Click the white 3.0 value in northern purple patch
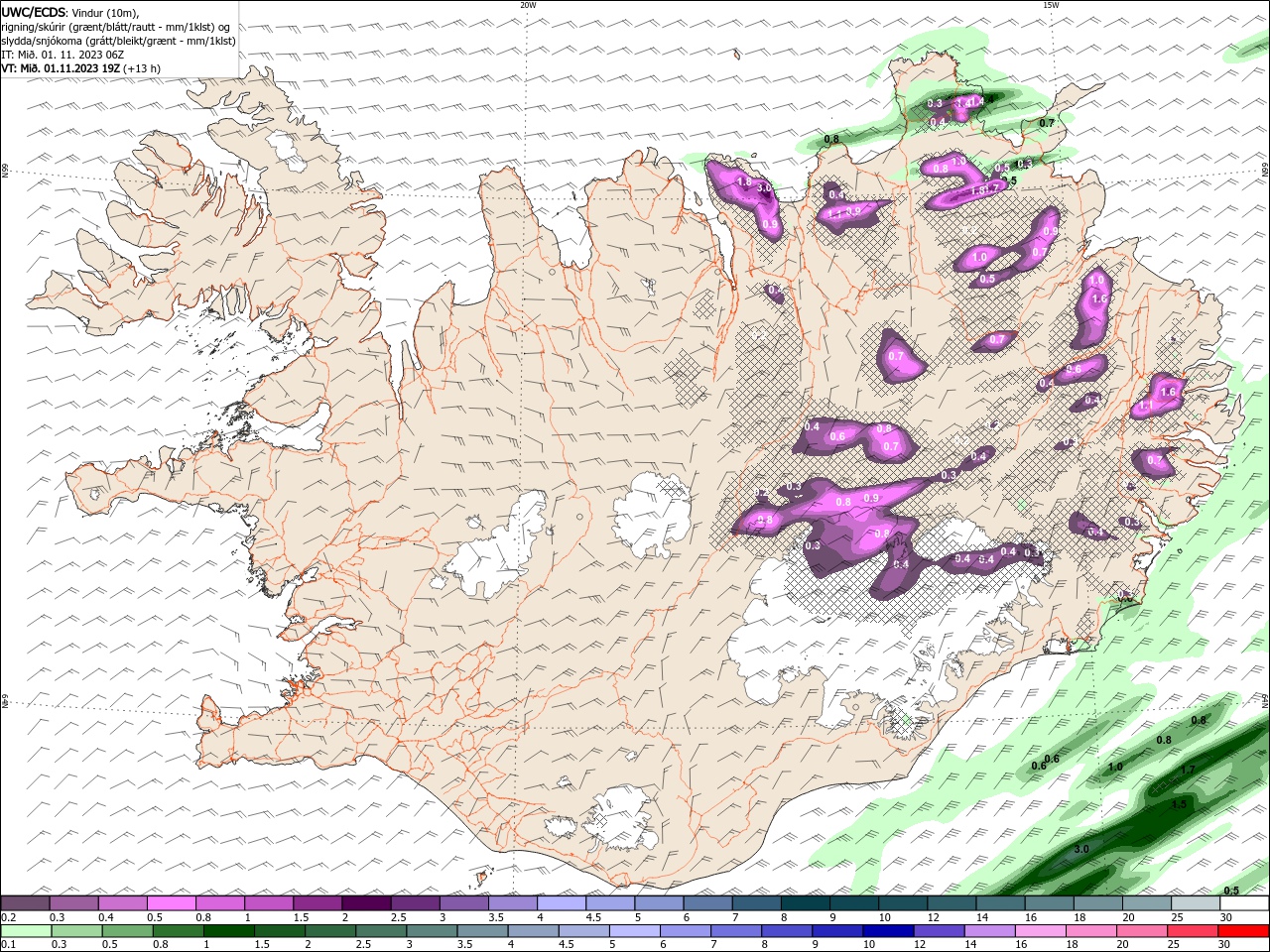This screenshot has width=1270, height=952. [x=764, y=186]
